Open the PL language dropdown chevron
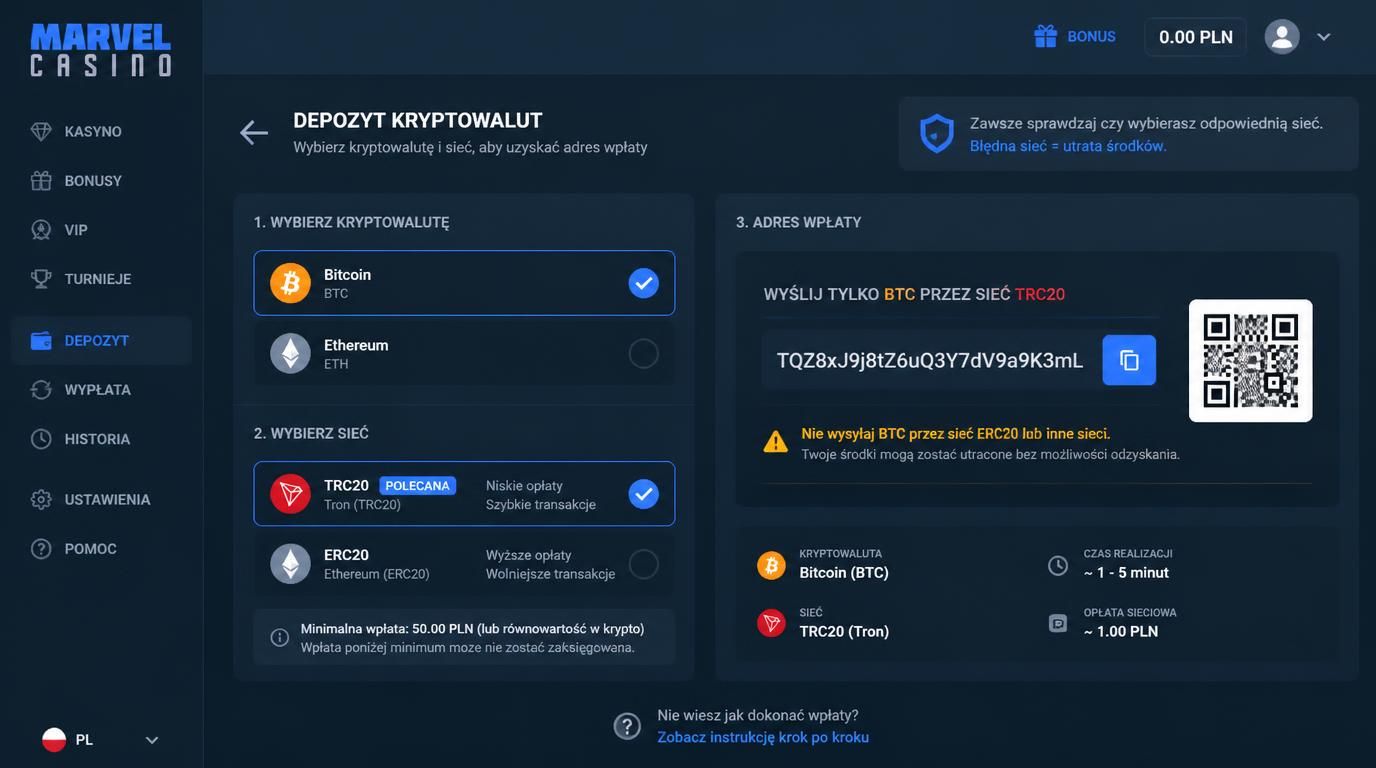Image resolution: width=1376 pixels, height=768 pixels. pos(152,740)
